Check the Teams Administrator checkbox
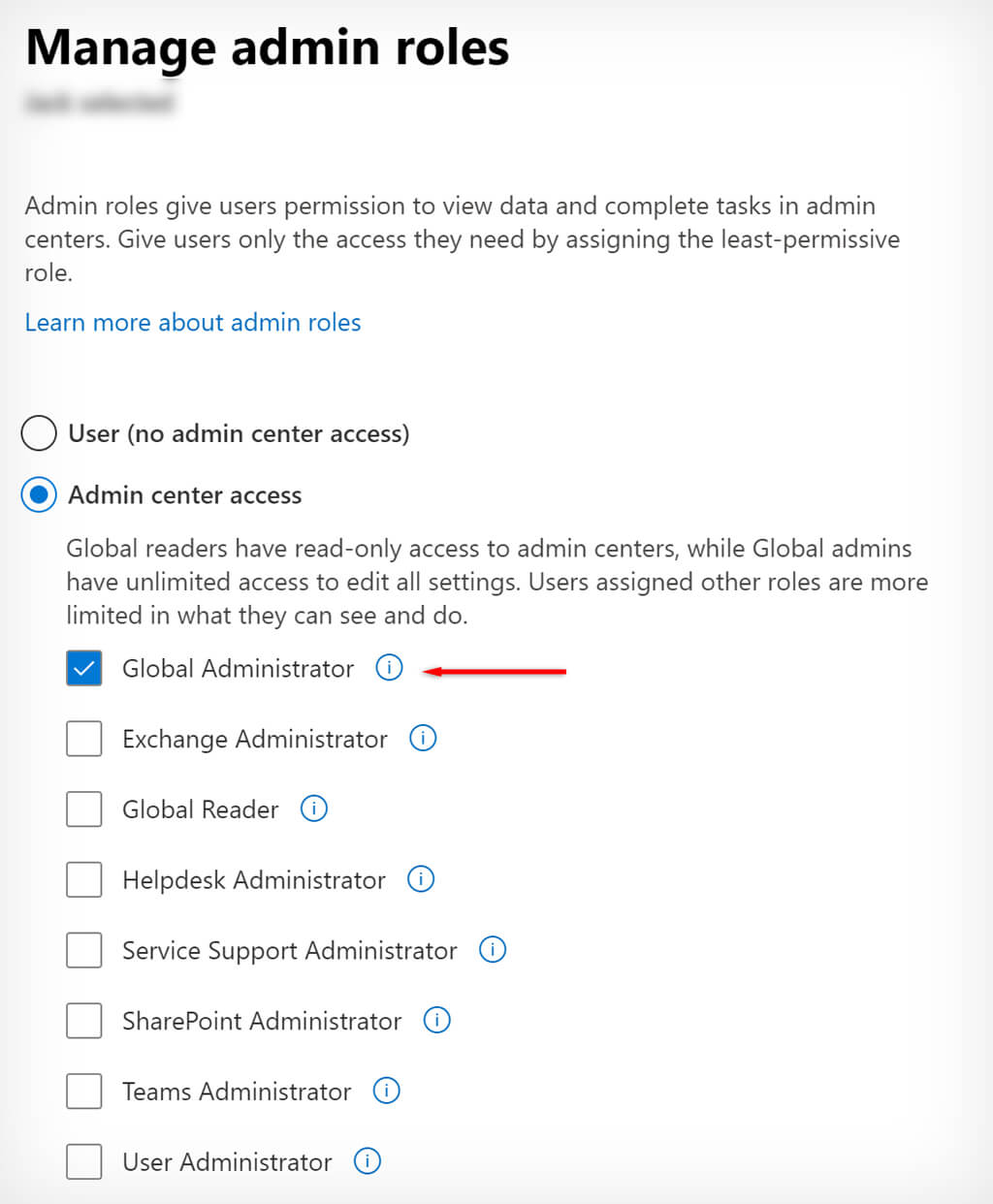993x1204 pixels. 84,1092
